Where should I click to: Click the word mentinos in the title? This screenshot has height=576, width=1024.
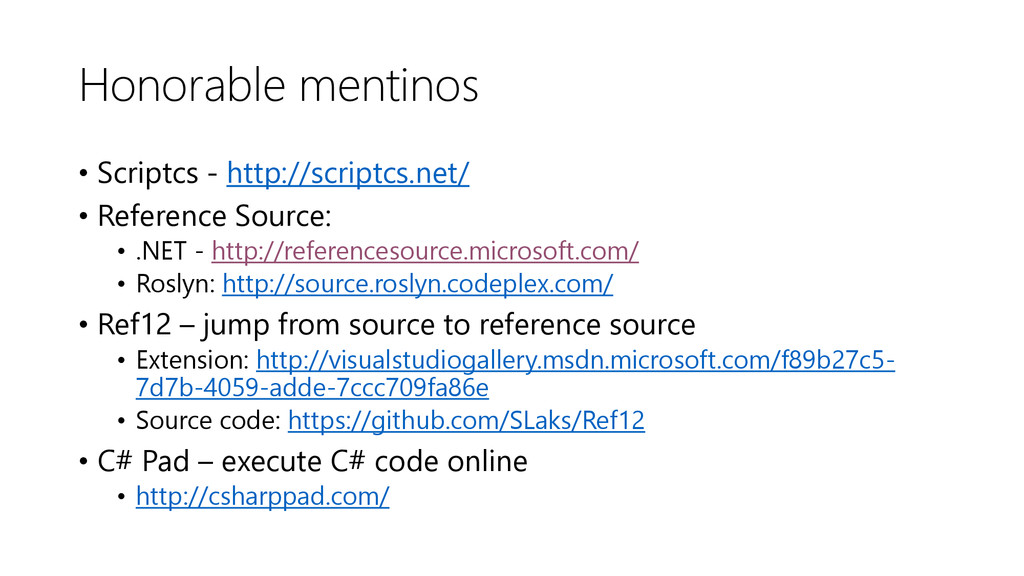389,86
